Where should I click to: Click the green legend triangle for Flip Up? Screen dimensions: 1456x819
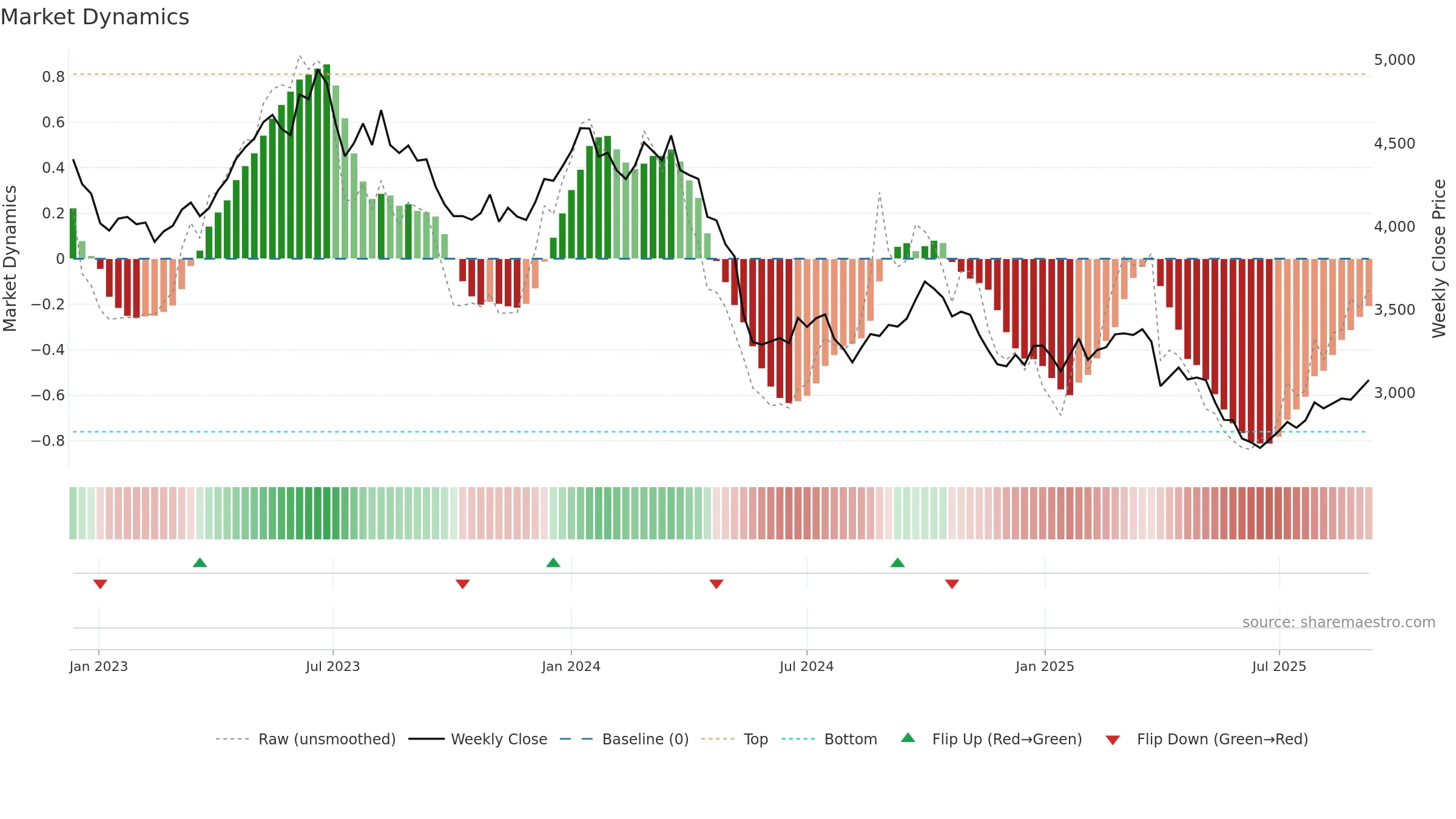908,738
